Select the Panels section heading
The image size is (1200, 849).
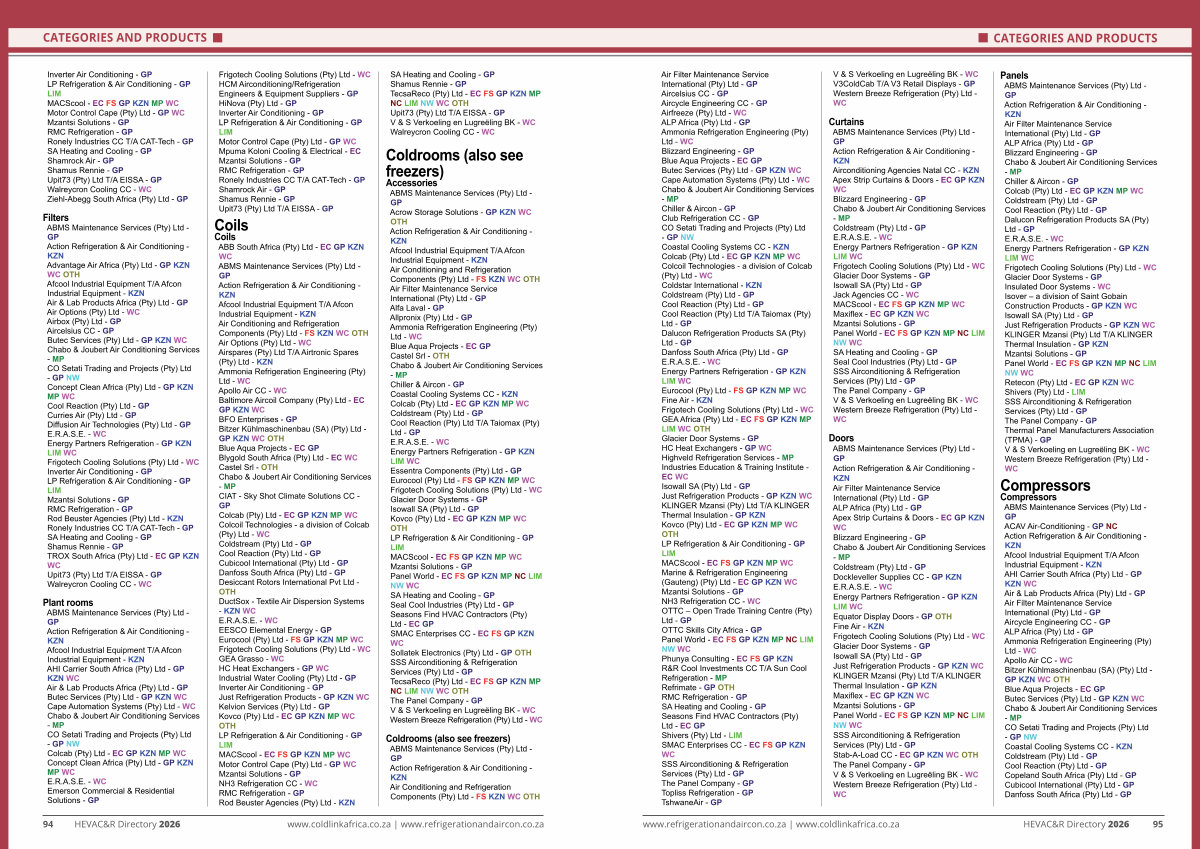point(1014,75)
